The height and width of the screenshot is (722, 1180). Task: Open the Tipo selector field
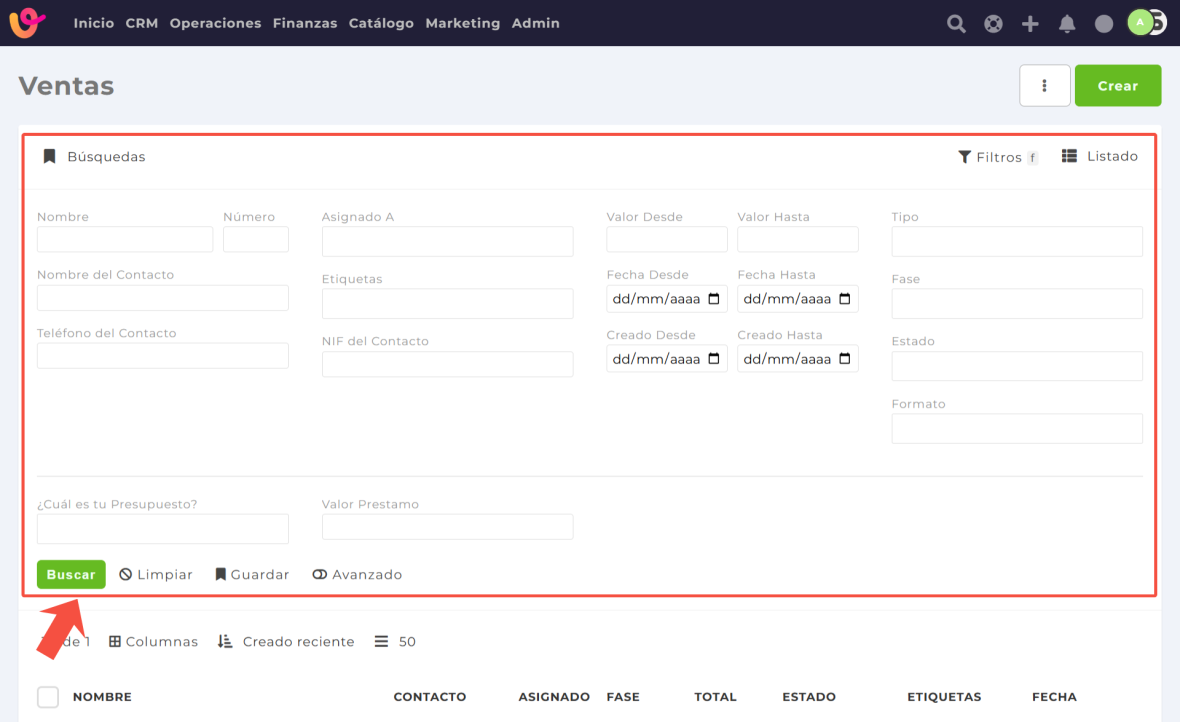coord(1016,241)
